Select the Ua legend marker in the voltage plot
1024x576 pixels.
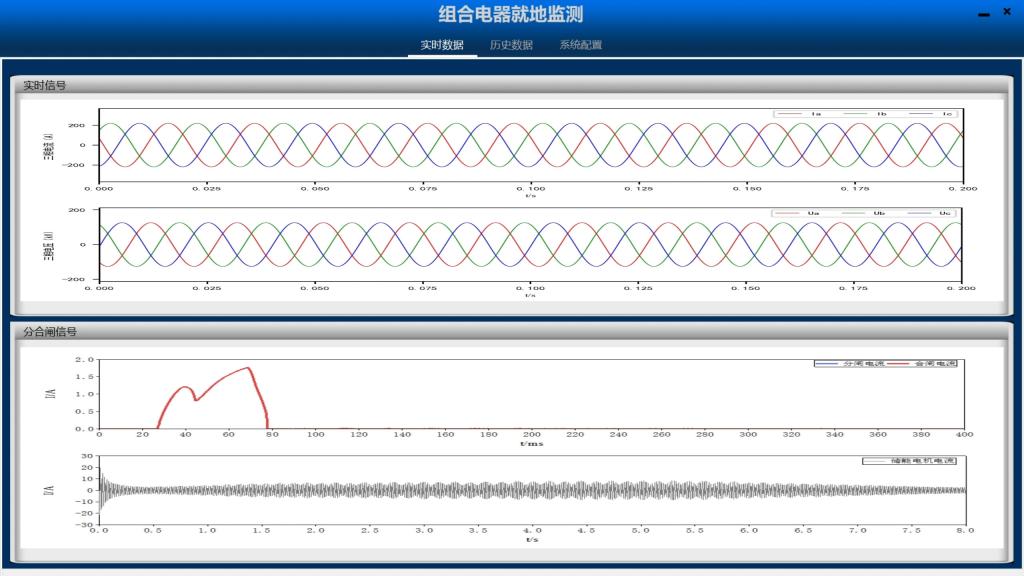coord(787,213)
